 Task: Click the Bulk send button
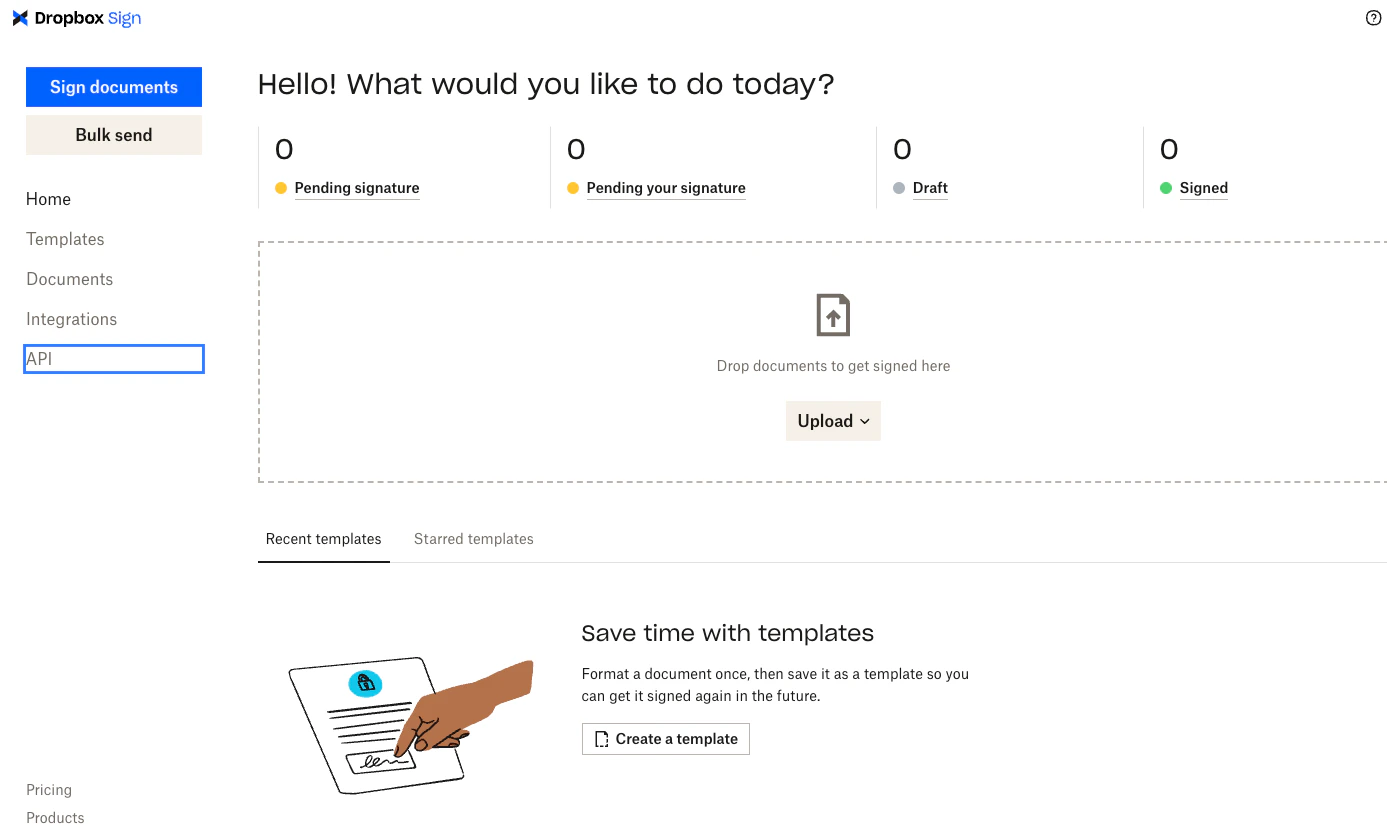(114, 135)
